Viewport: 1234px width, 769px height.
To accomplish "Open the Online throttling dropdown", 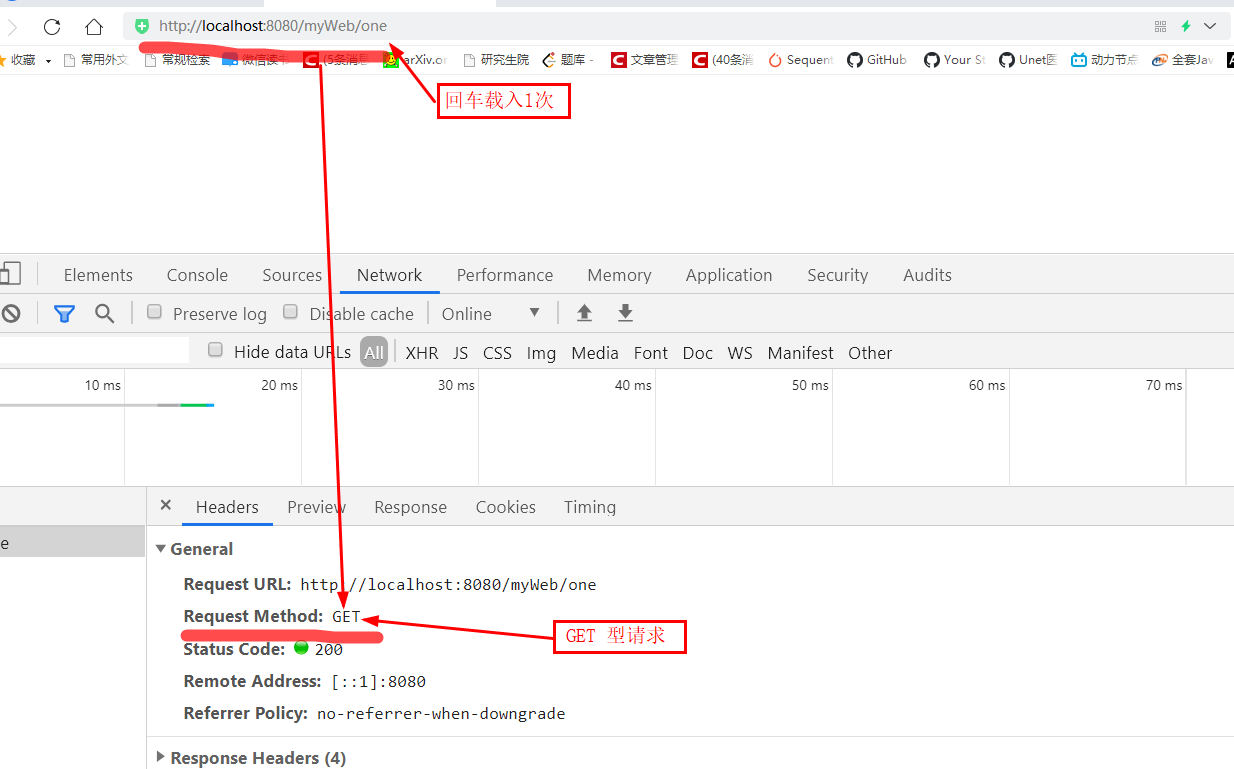I will tap(491, 313).
